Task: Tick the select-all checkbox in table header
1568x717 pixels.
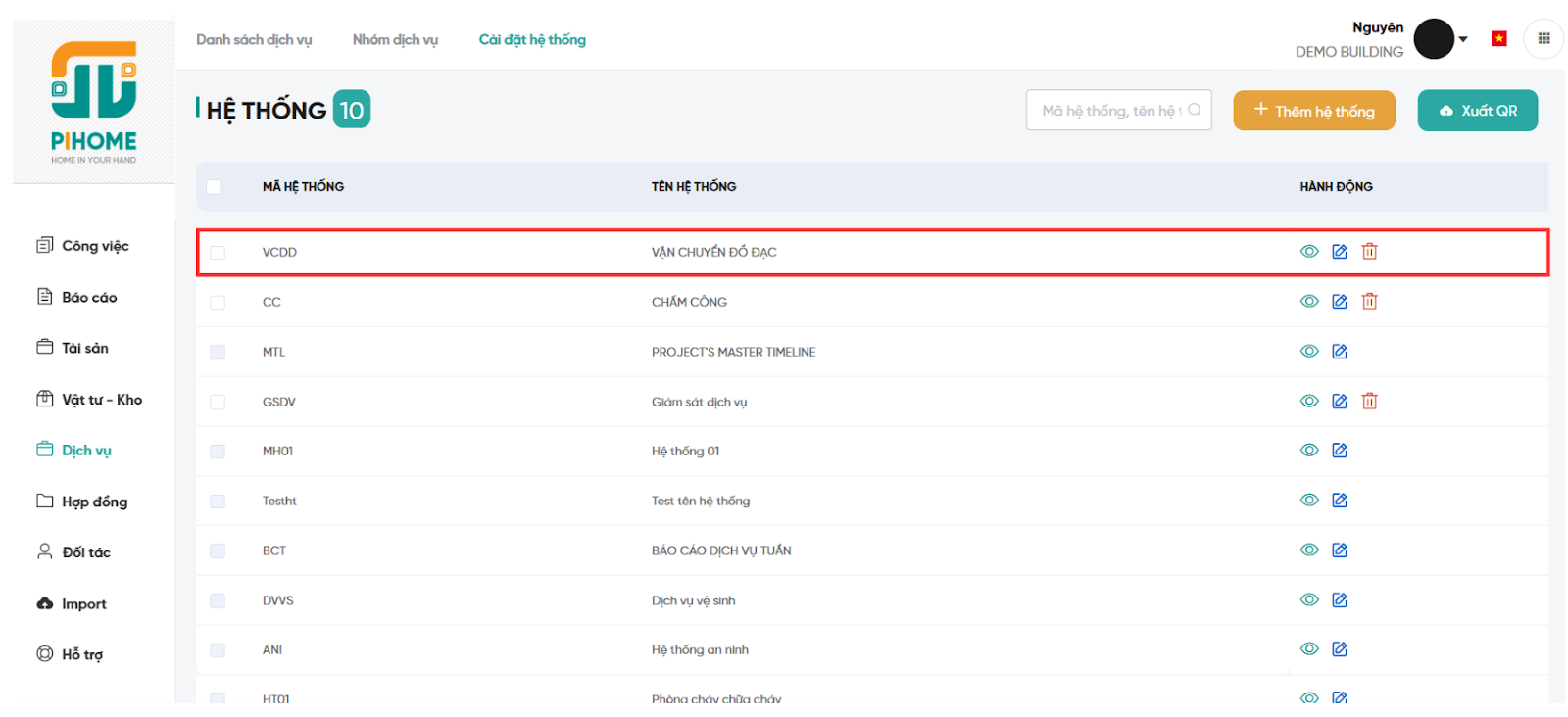Action: pos(214,187)
